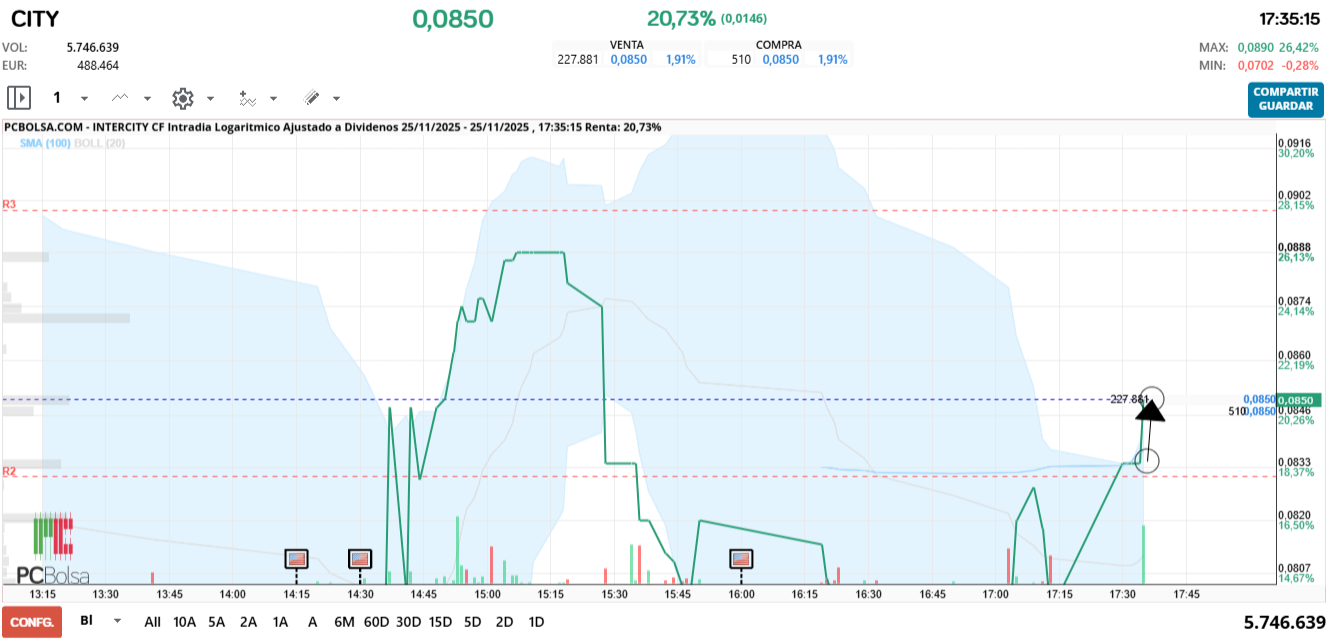This screenshot has width=1339, height=643.
Task: Expand the BI dropdown arrow
Action: coord(118,621)
